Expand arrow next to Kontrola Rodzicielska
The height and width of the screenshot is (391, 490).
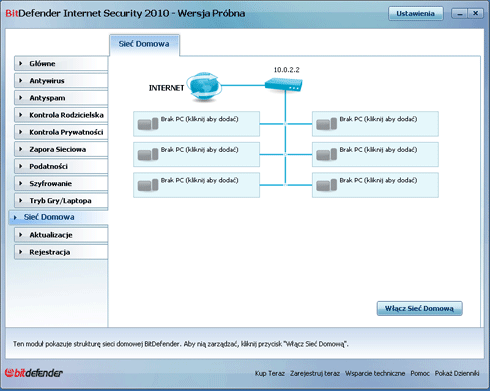coord(21,115)
